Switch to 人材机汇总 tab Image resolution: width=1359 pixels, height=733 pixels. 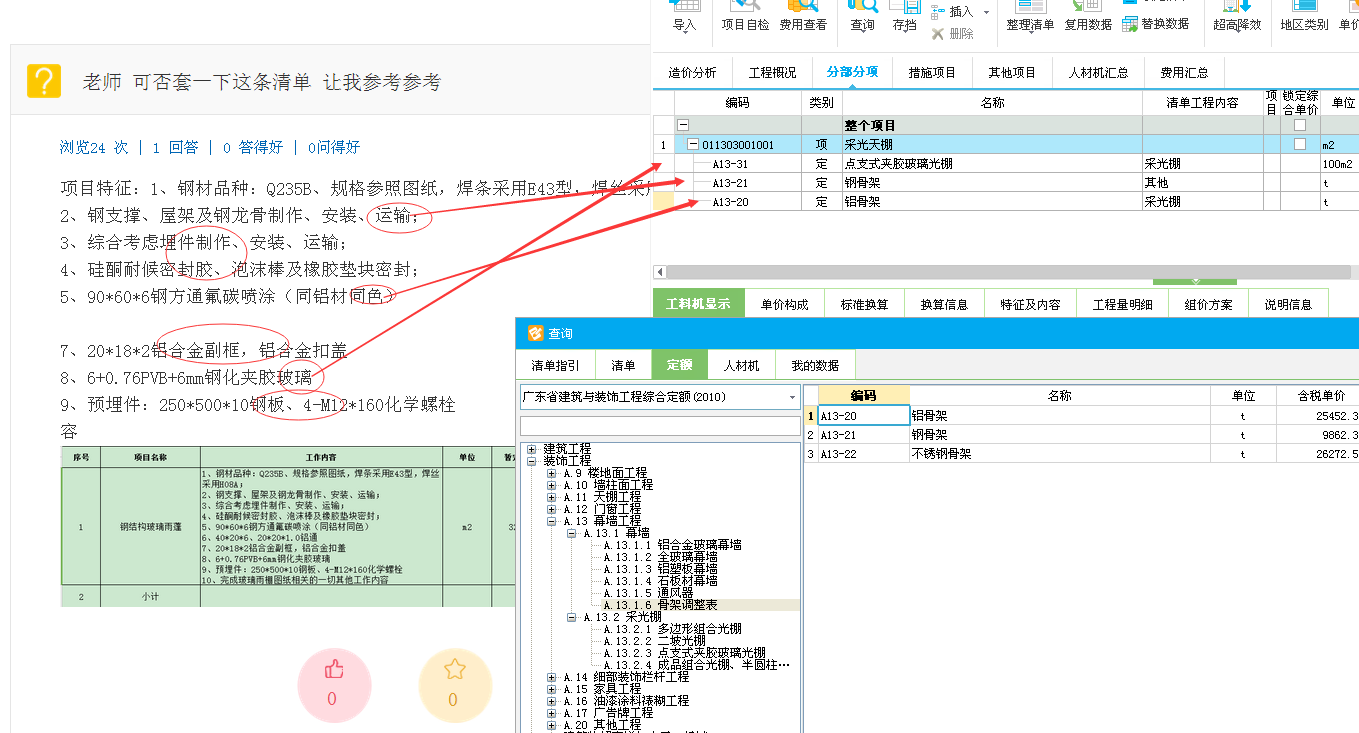click(x=1098, y=72)
